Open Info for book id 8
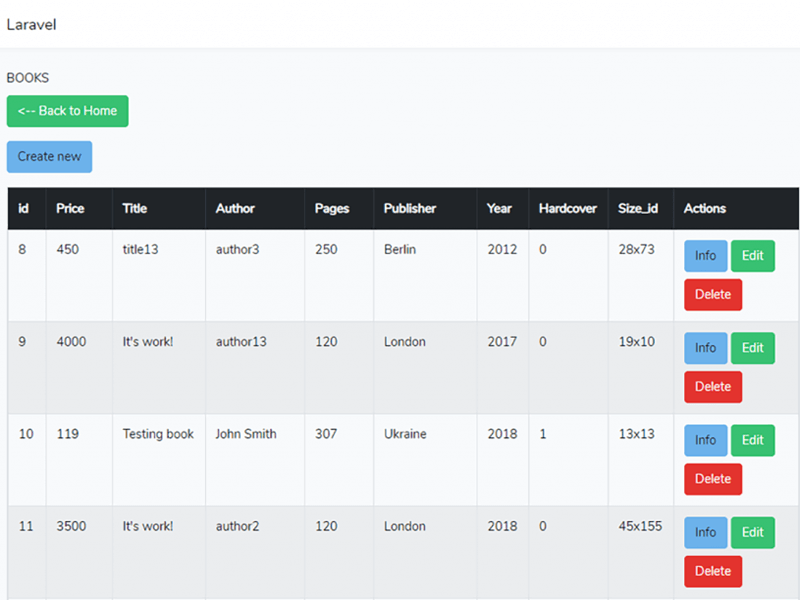Viewport: 800px width, 600px height. (x=705, y=256)
